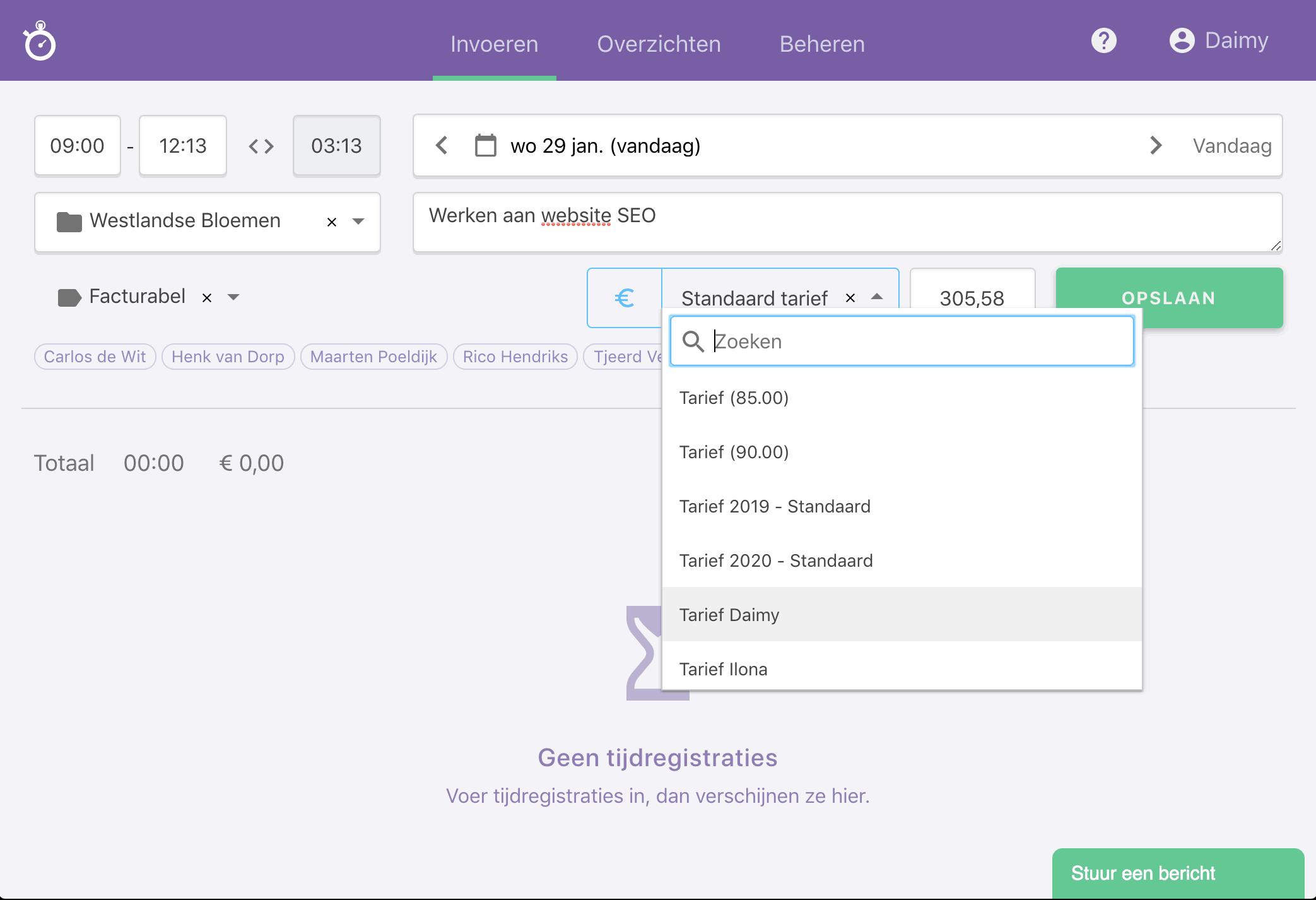Image resolution: width=1316 pixels, height=900 pixels.
Task: Jump to today with the Vandaag control
Action: tap(1231, 145)
